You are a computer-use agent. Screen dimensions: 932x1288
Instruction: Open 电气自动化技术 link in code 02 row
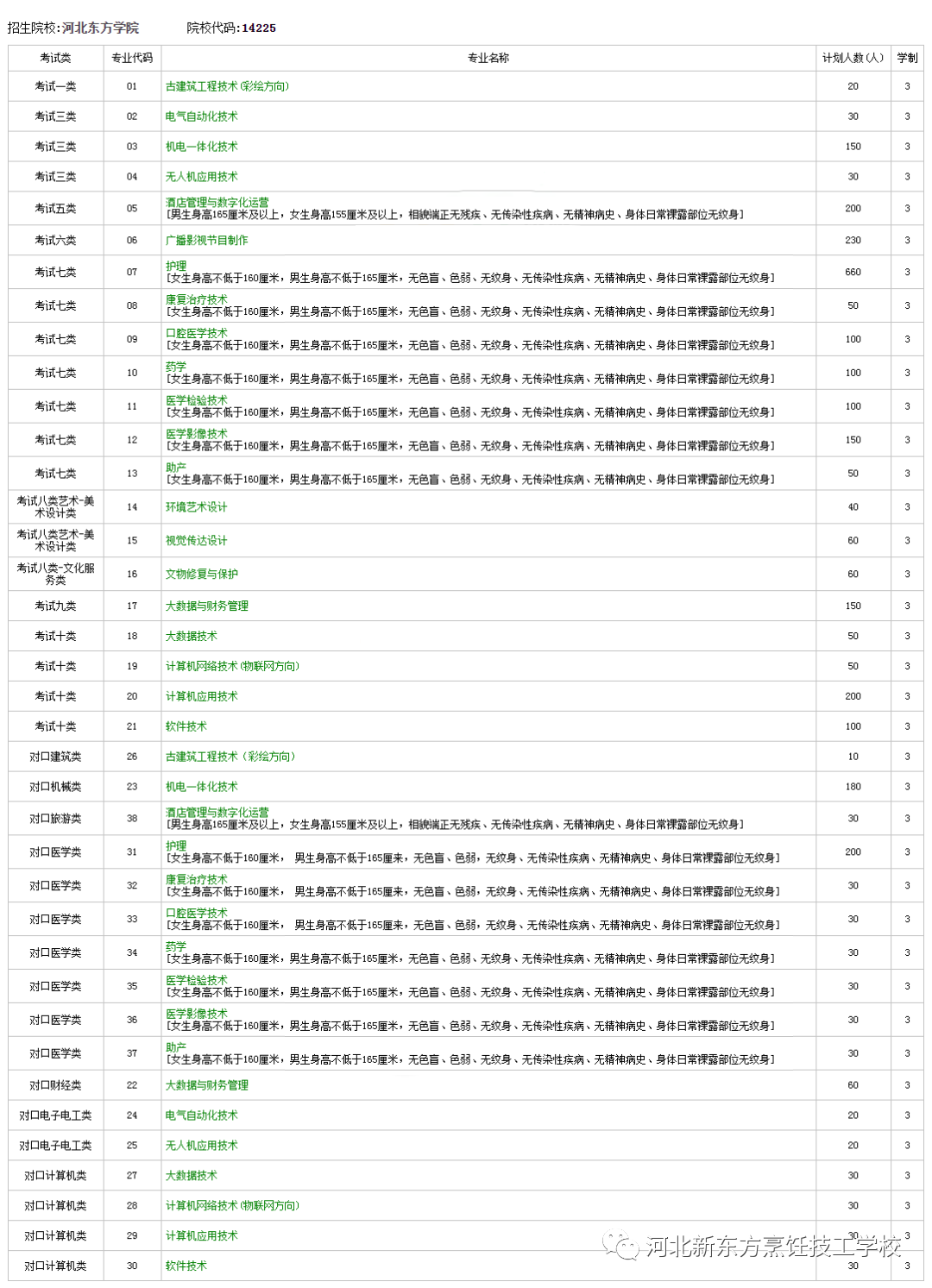click(201, 116)
